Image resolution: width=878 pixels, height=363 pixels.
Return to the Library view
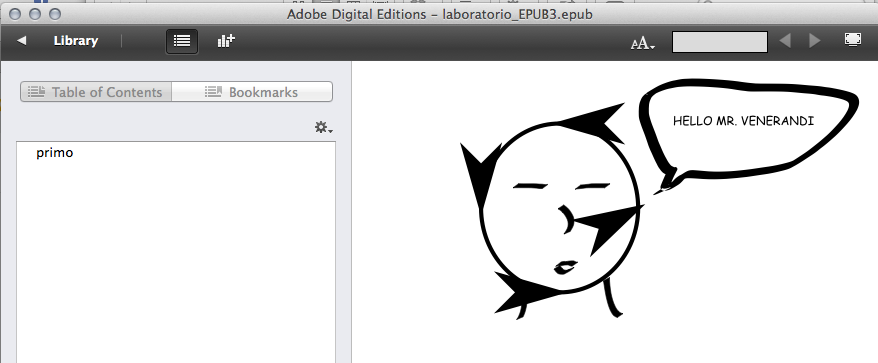pyautogui.click(x=76, y=41)
